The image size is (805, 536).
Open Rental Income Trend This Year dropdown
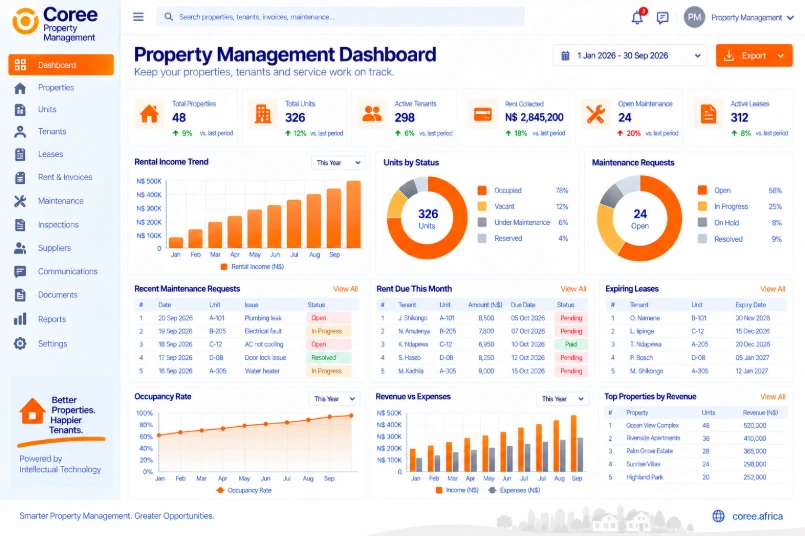(338, 163)
